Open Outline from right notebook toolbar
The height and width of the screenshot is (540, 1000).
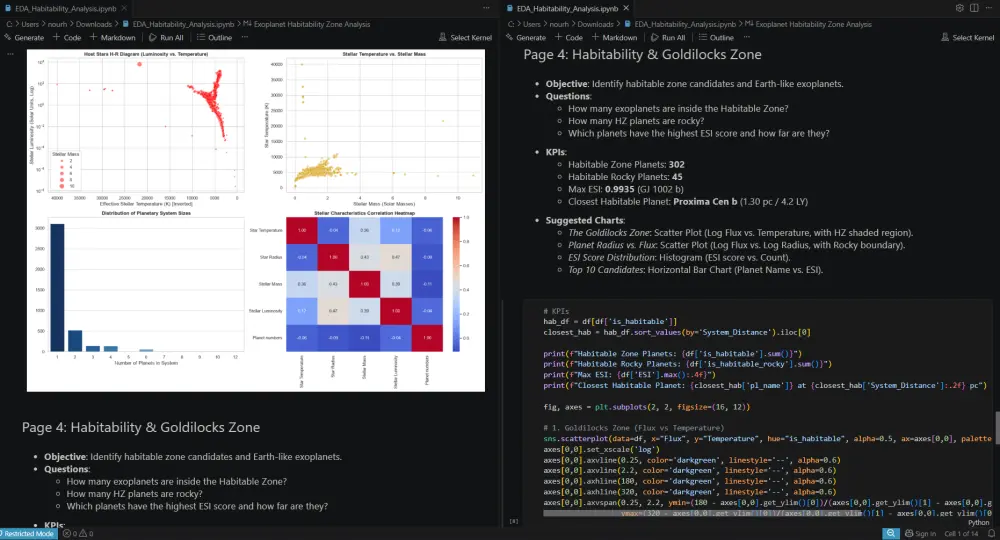pos(716,38)
